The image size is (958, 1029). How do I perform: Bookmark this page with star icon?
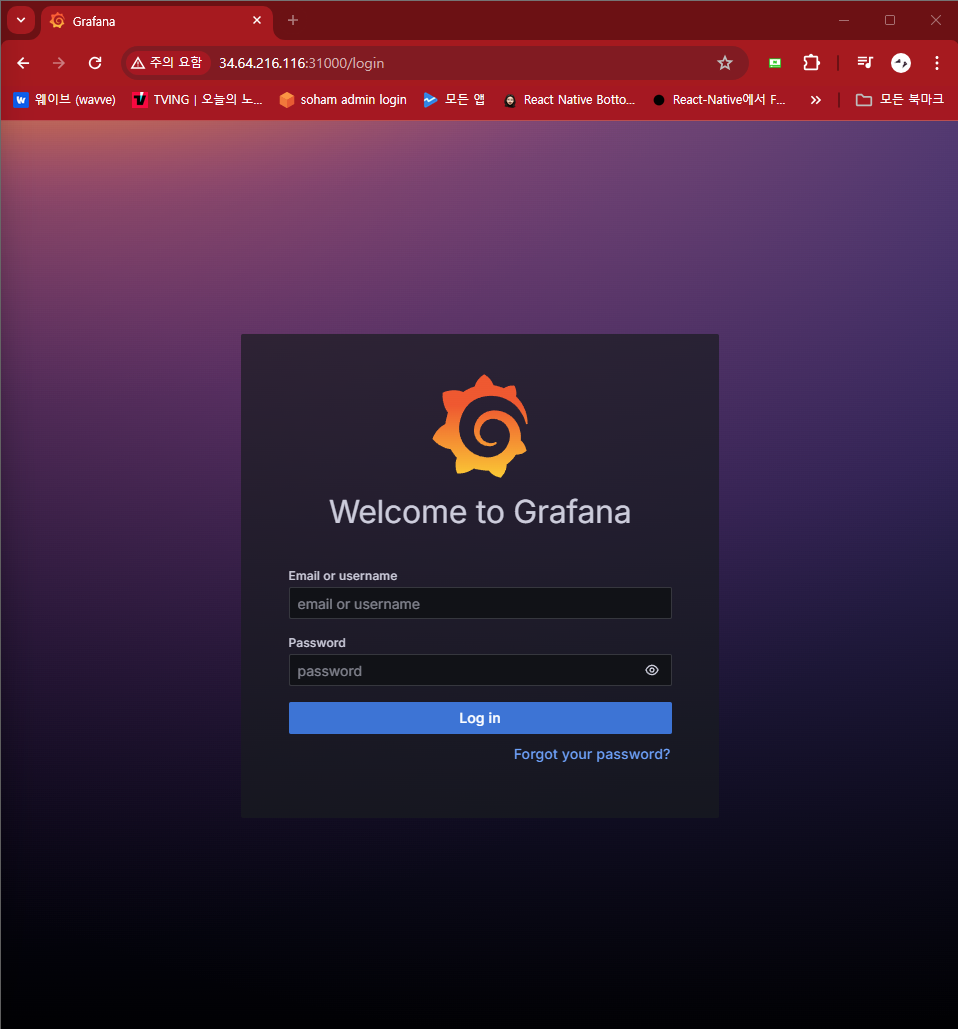(x=724, y=63)
